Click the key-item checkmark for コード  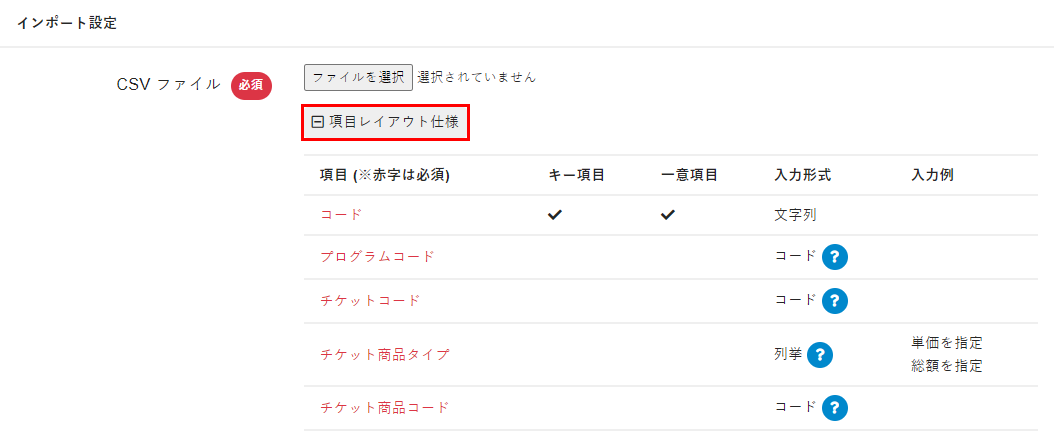(x=555, y=215)
